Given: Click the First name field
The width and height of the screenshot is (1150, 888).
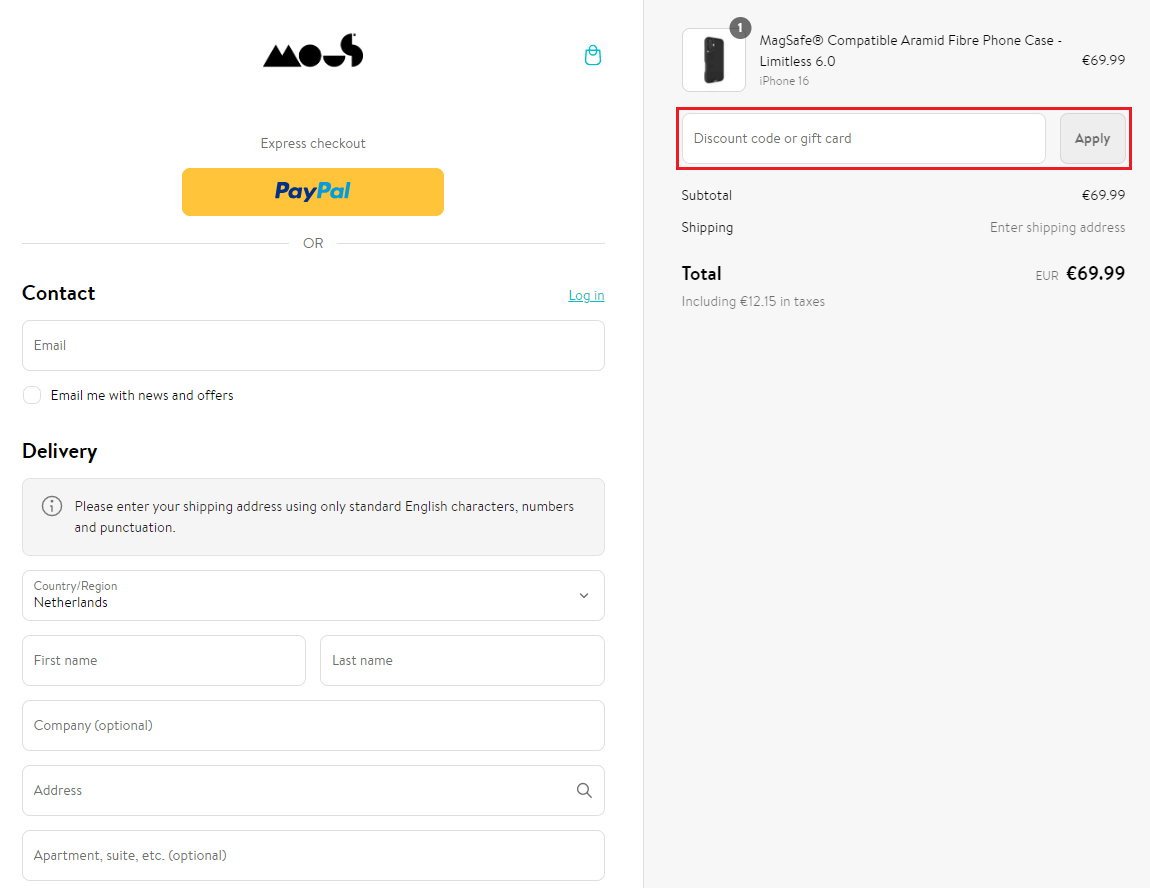Looking at the screenshot, I should click(x=164, y=660).
